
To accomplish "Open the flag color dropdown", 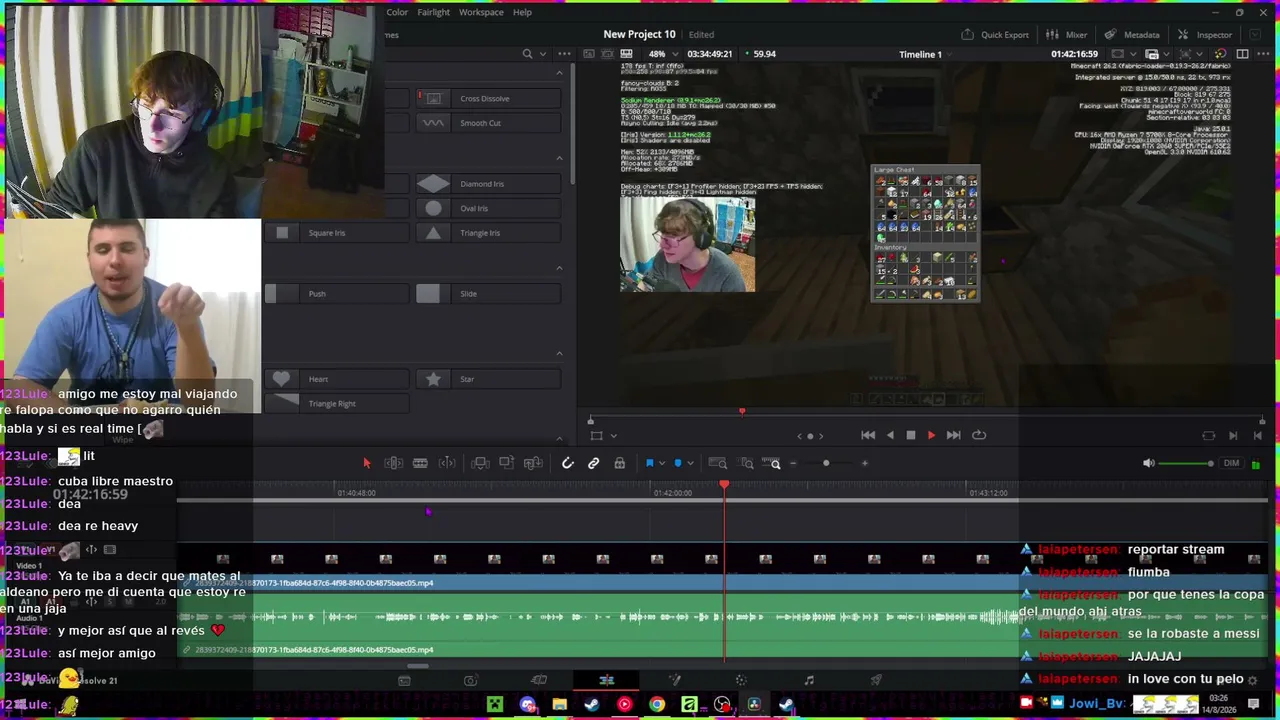I will coord(661,463).
